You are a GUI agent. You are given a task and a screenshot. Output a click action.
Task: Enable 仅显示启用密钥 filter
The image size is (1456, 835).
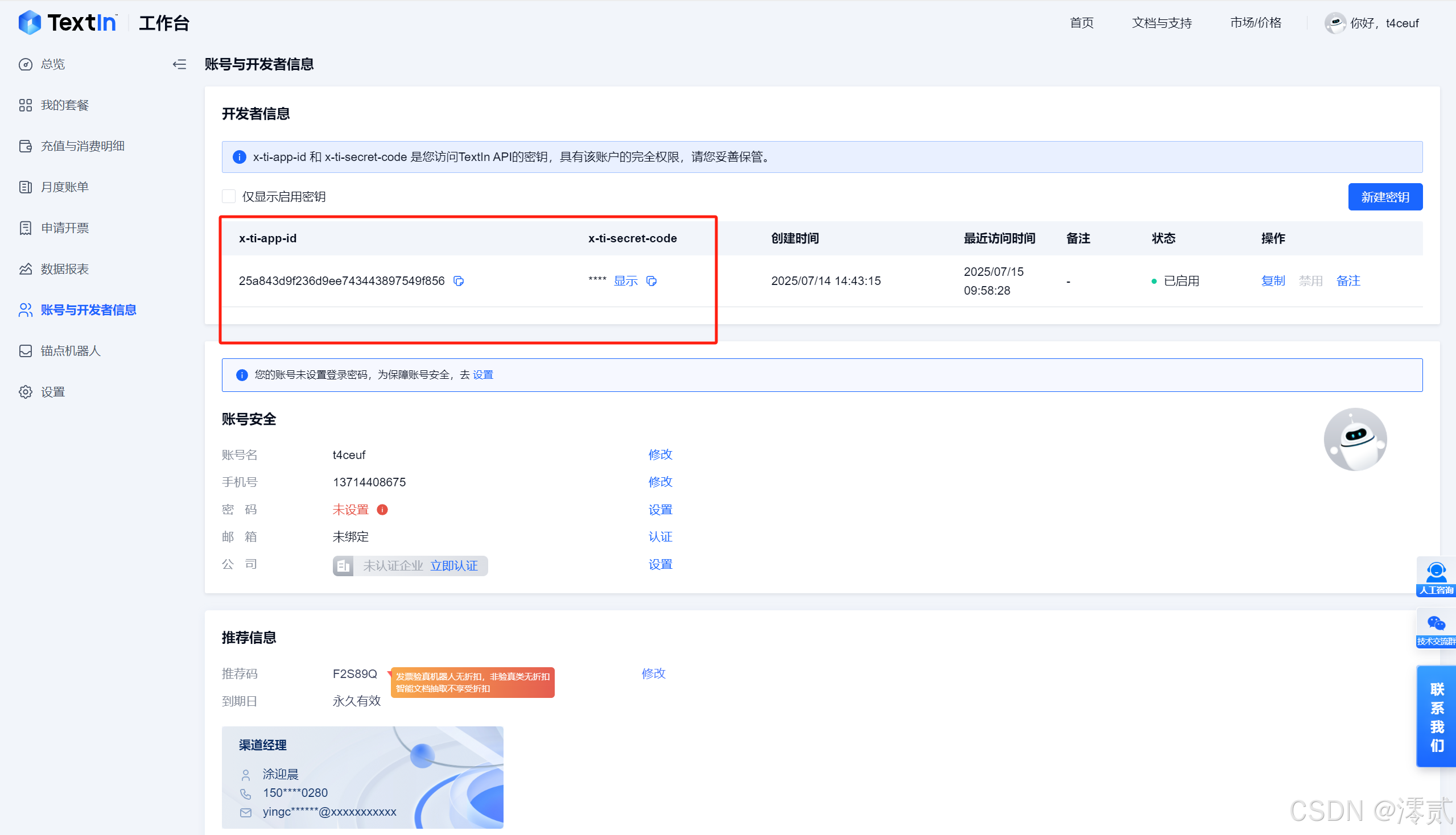coord(228,196)
